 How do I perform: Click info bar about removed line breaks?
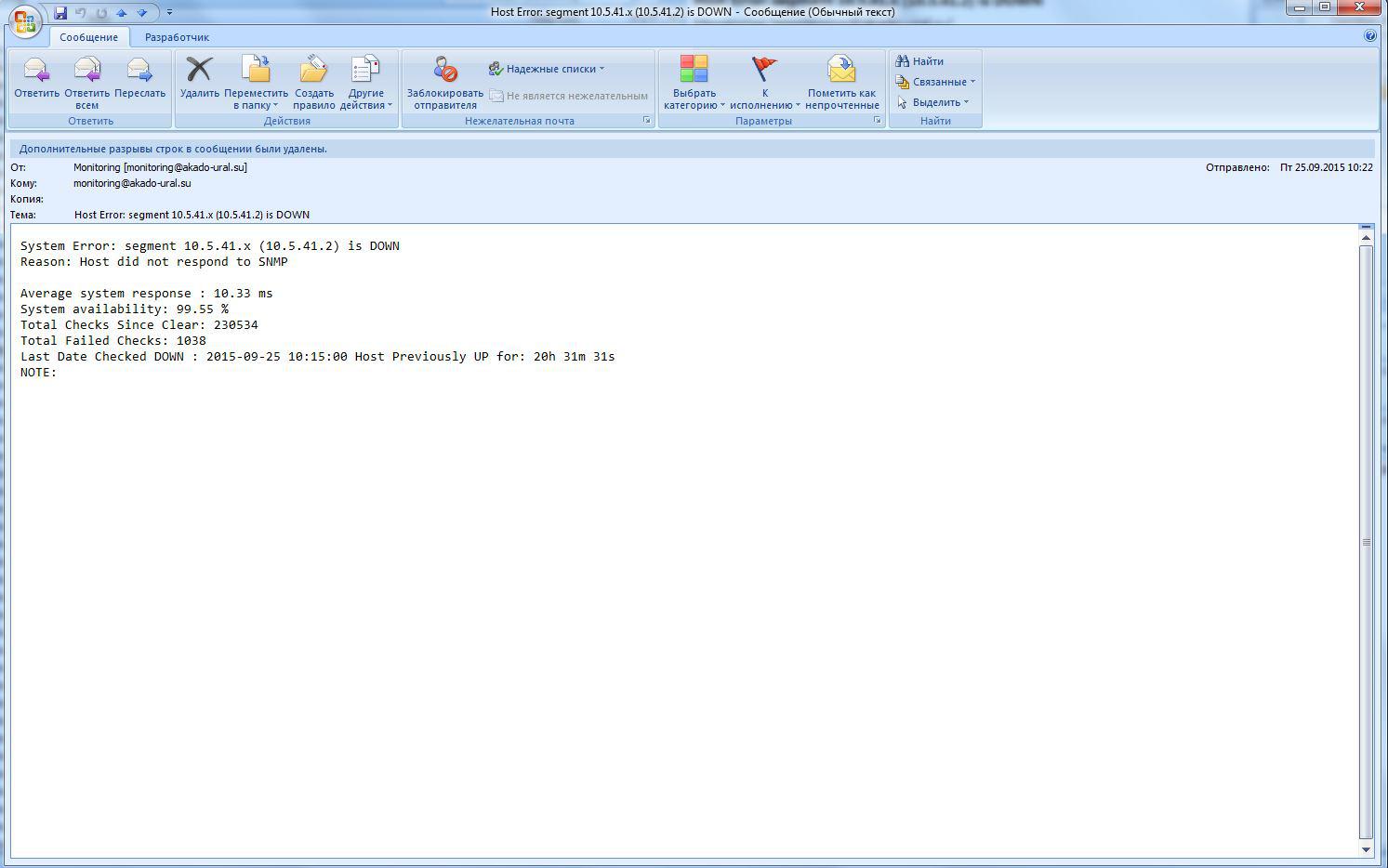[x=692, y=149]
